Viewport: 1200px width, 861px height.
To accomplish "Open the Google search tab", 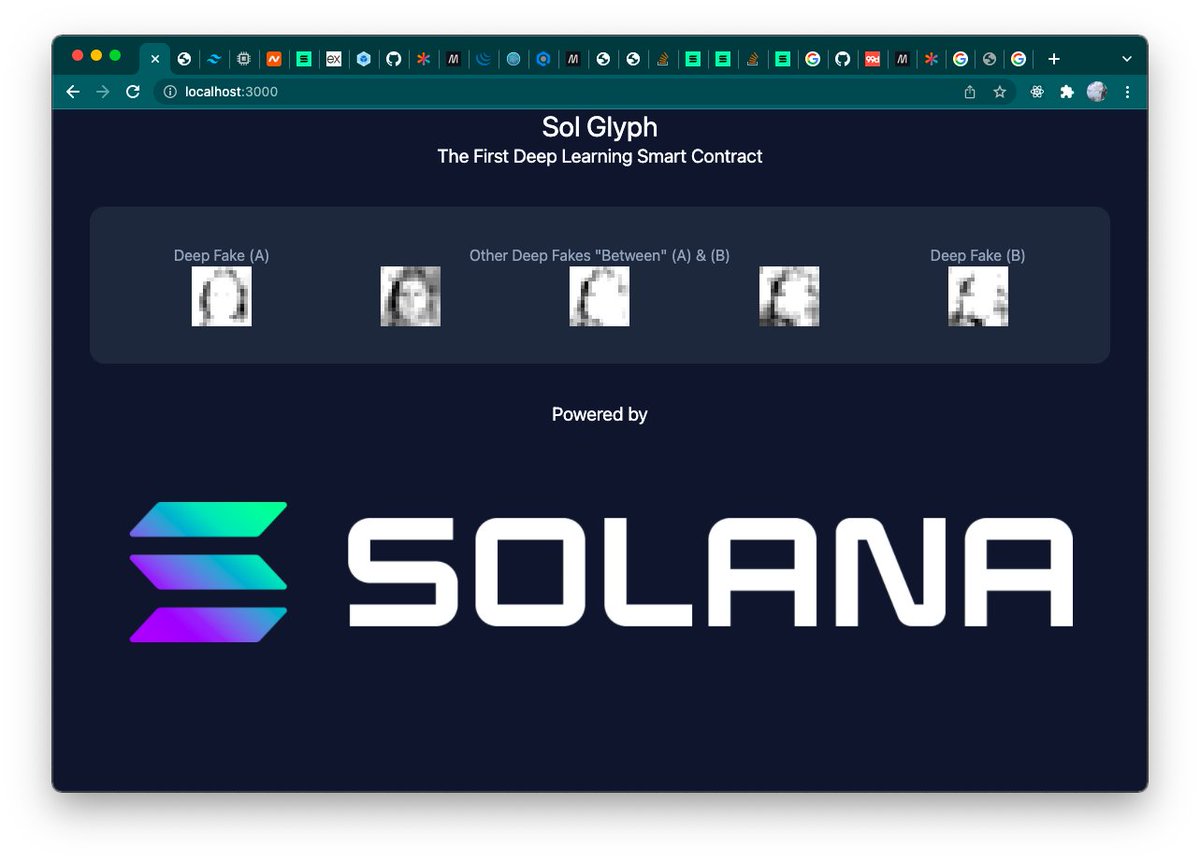I will pyautogui.click(x=813, y=59).
